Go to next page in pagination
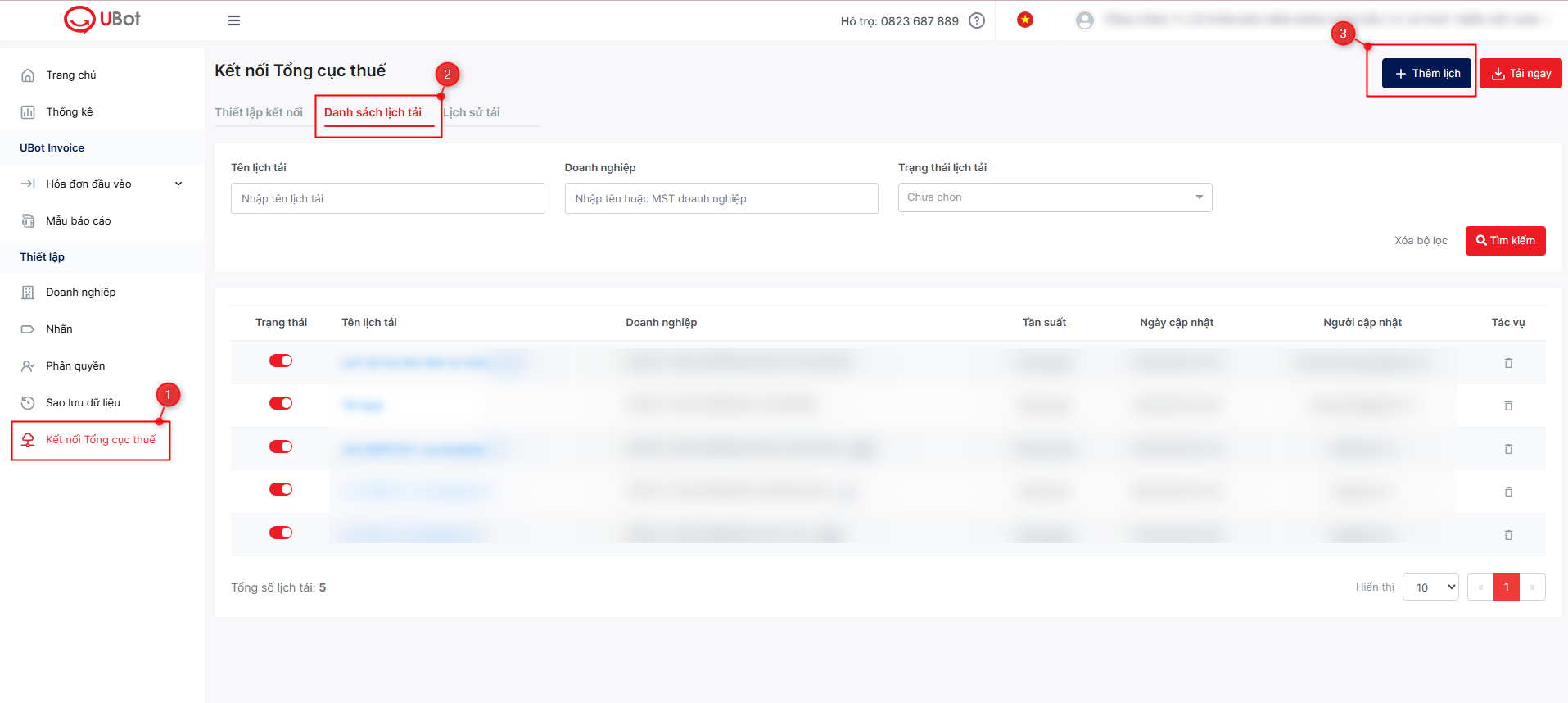 tap(1532, 587)
